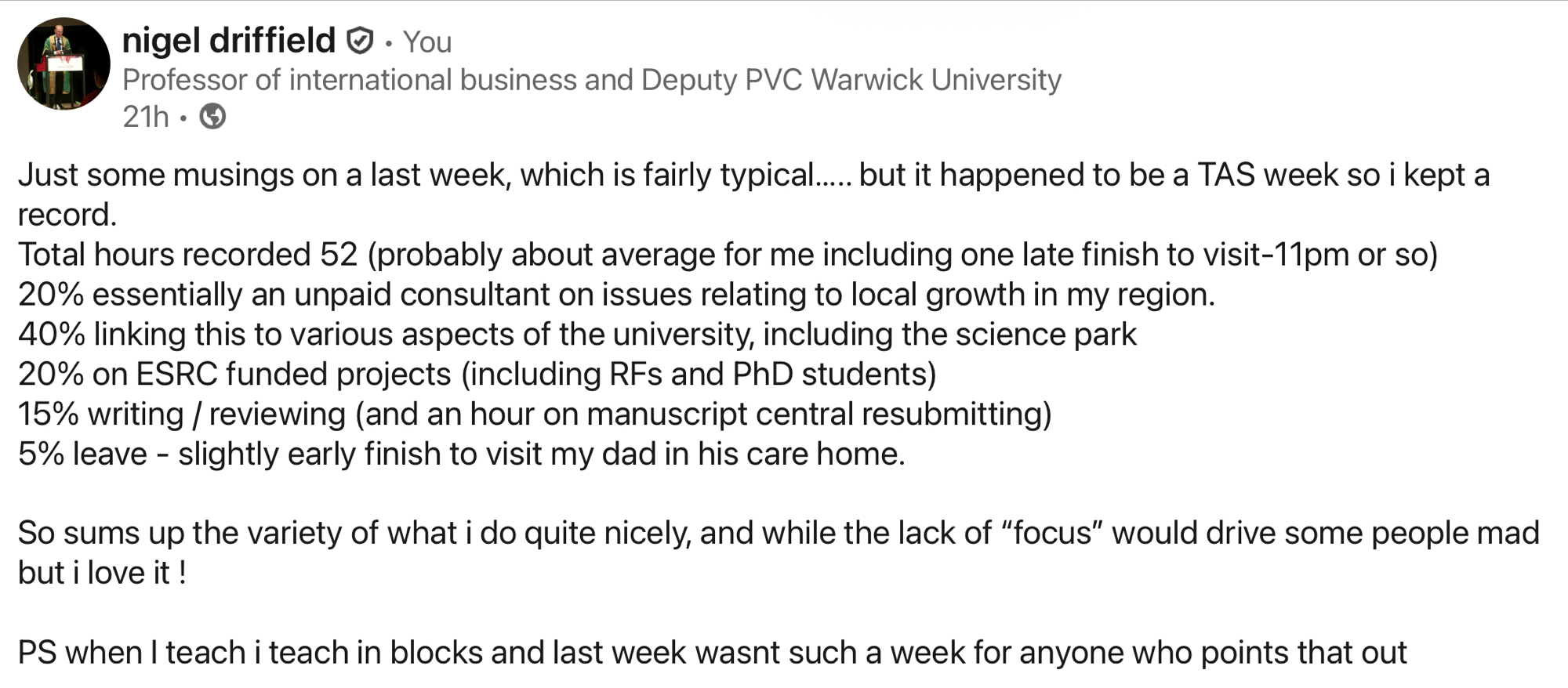Click the "Total hours recorded 52" text
1568x688 pixels.
[x=188, y=255]
